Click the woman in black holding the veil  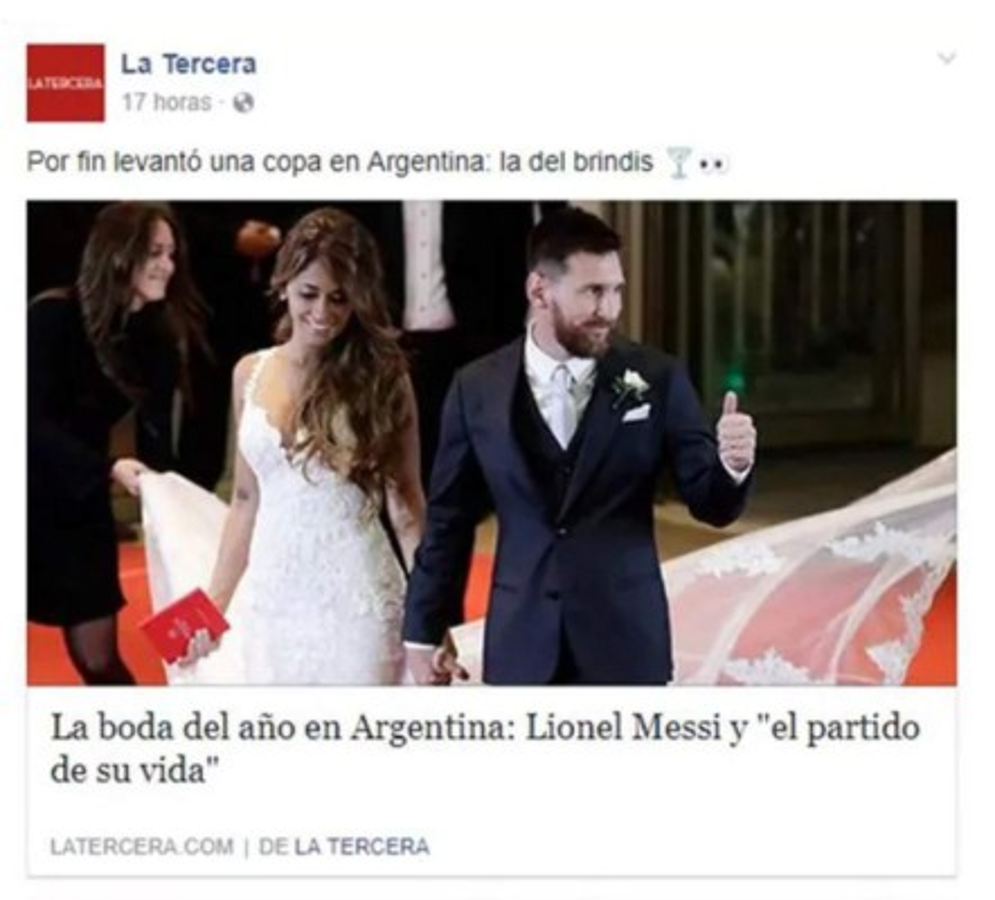click(100, 438)
